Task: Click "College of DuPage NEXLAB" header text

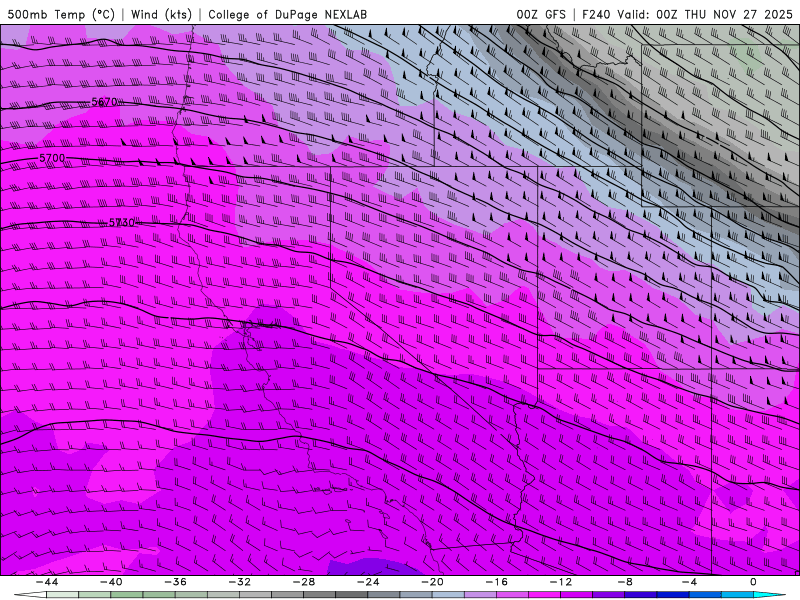Action: point(287,14)
